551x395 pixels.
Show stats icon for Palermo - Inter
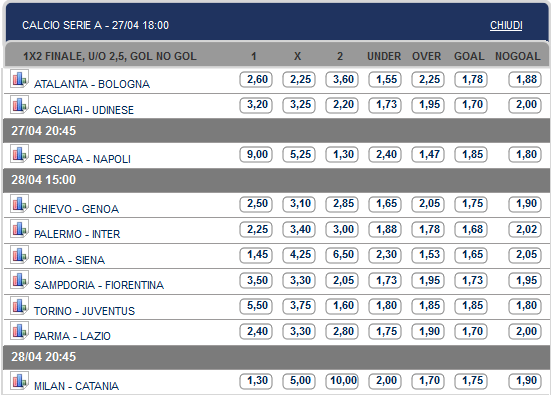pos(19,229)
